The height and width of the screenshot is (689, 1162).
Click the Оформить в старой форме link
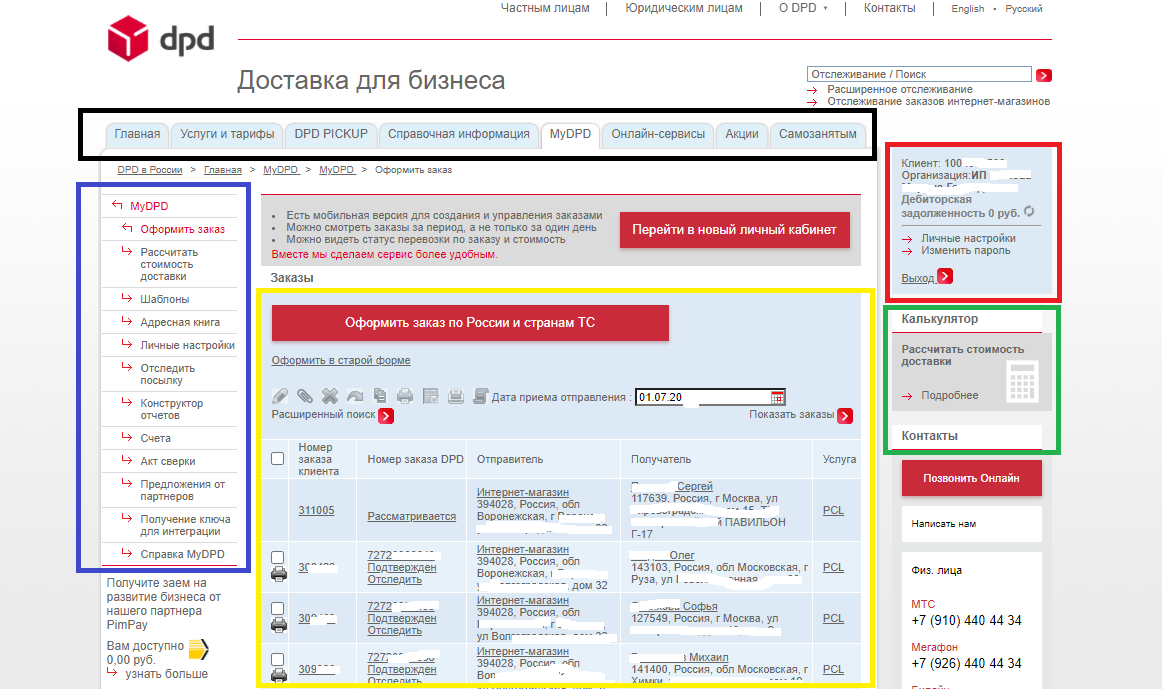pyautogui.click(x=341, y=360)
